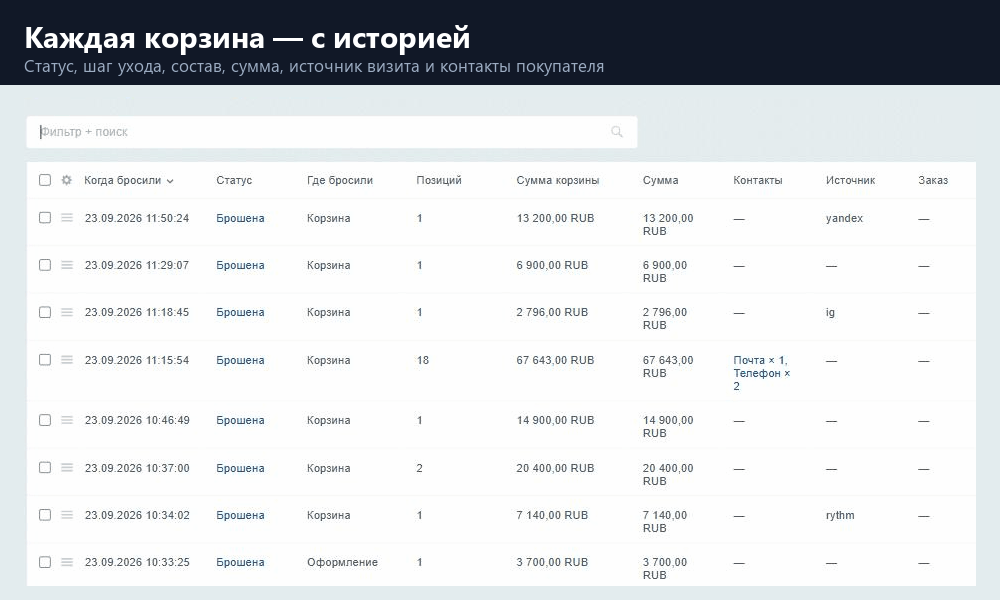The width and height of the screenshot is (1000, 600).
Task: Open 'Брошена' link for 67 643,00 RUB cart
Action: point(240,360)
